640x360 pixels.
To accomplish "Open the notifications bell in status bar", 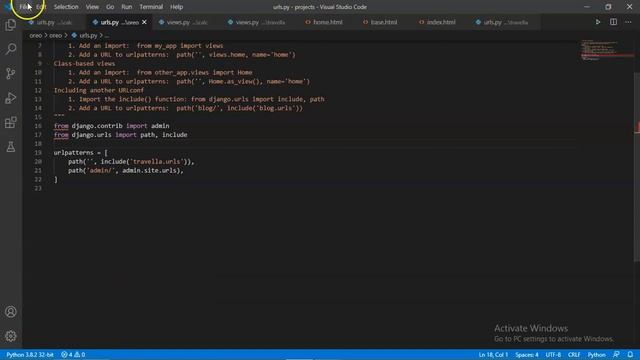I will (630, 355).
